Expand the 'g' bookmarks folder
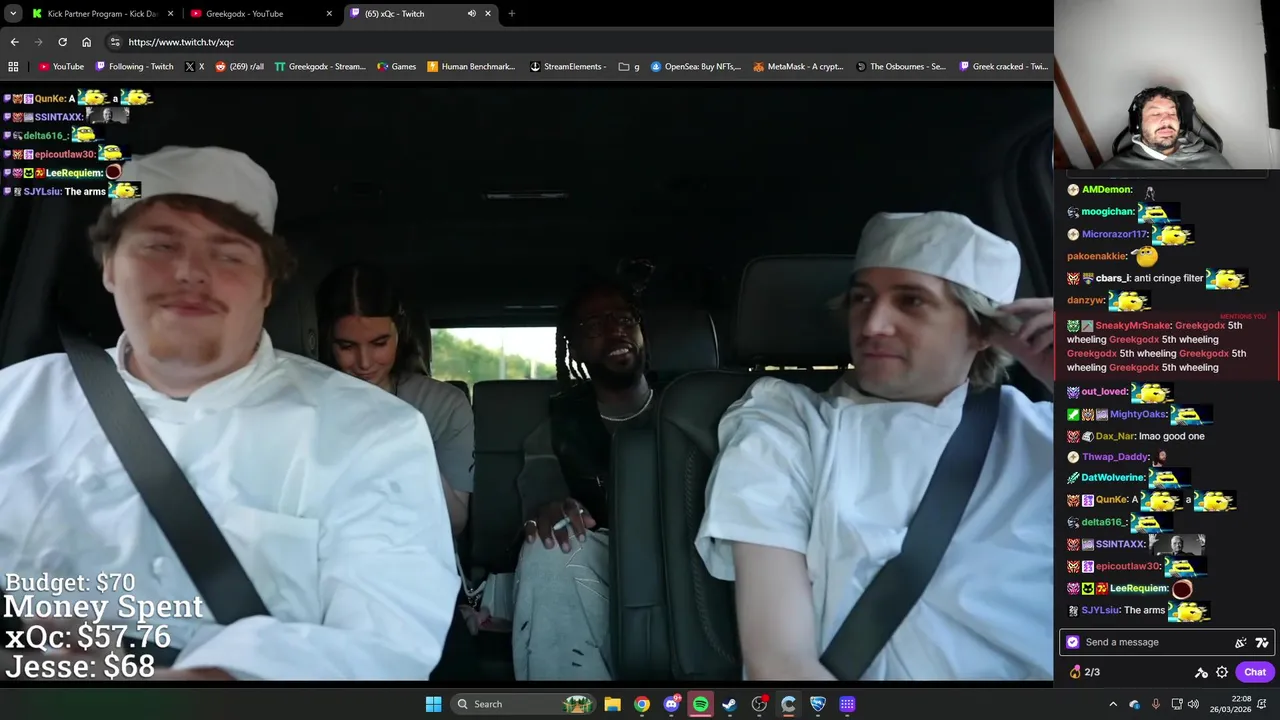1280x720 pixels. (x=629, y=67)
